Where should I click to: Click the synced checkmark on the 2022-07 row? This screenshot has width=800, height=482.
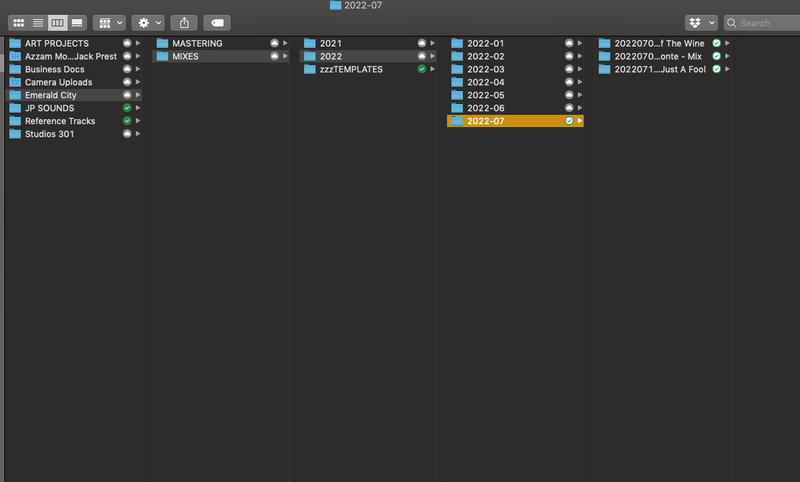pyautogui.click(x=569, y=121)
